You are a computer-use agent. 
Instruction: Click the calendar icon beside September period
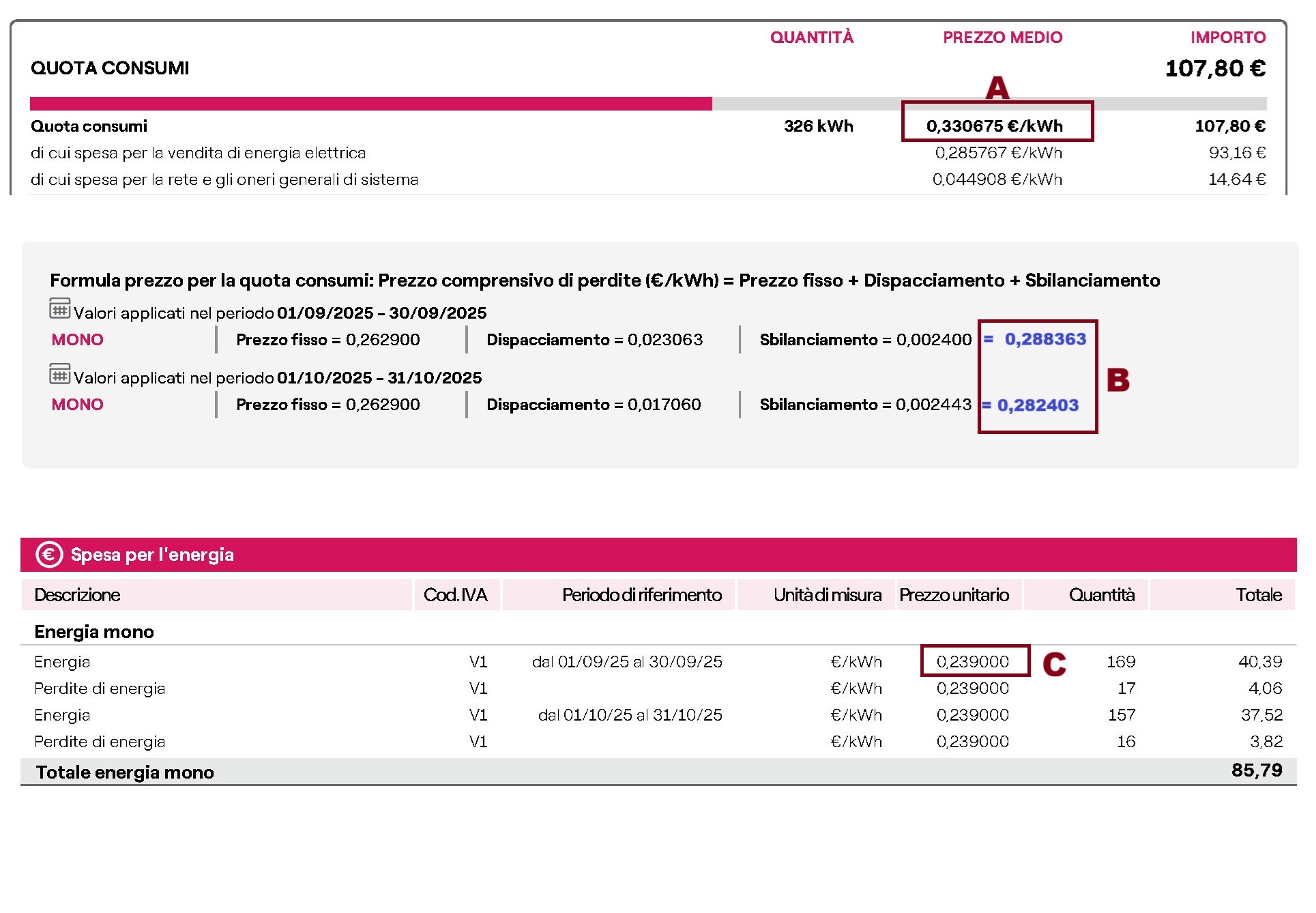click(59, 309)
